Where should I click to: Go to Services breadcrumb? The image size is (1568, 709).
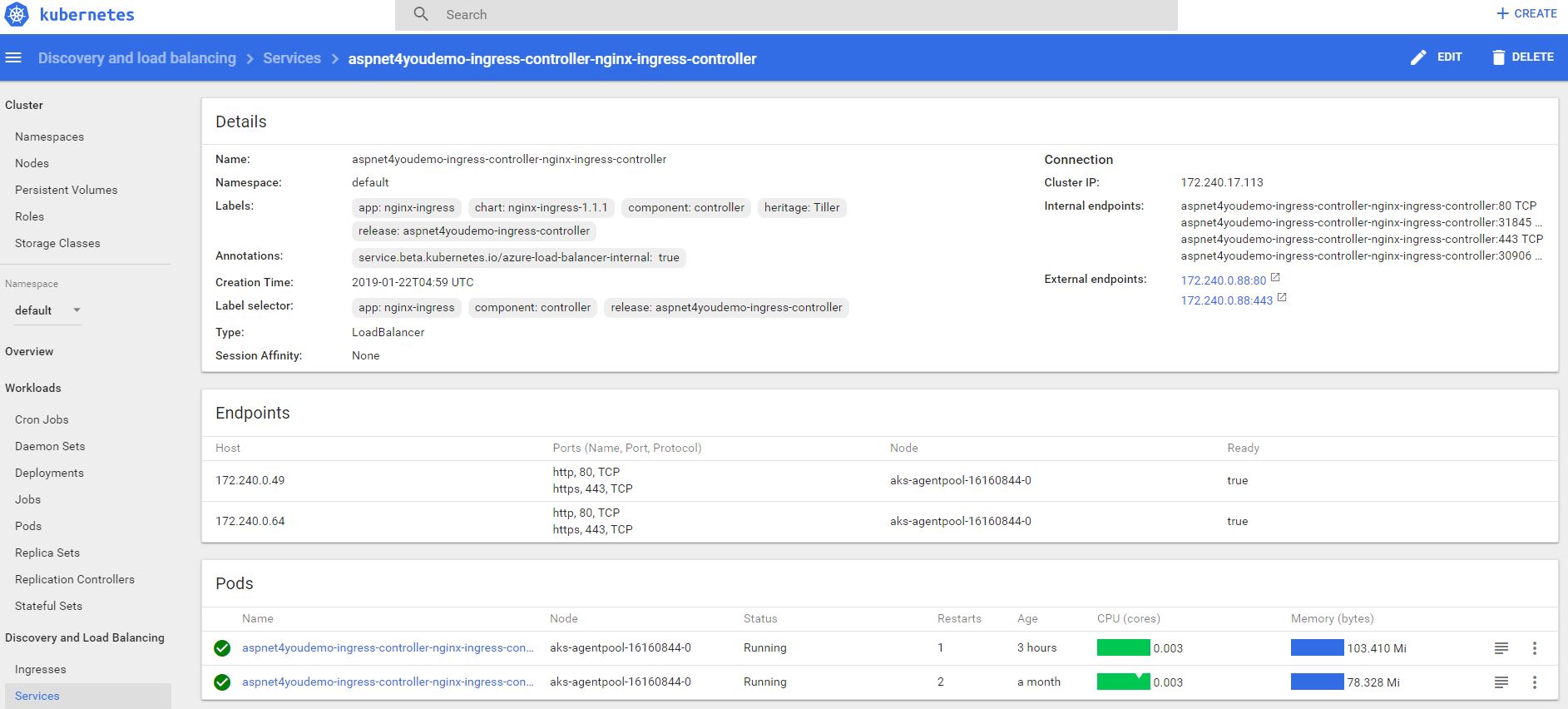click(292, 58)
